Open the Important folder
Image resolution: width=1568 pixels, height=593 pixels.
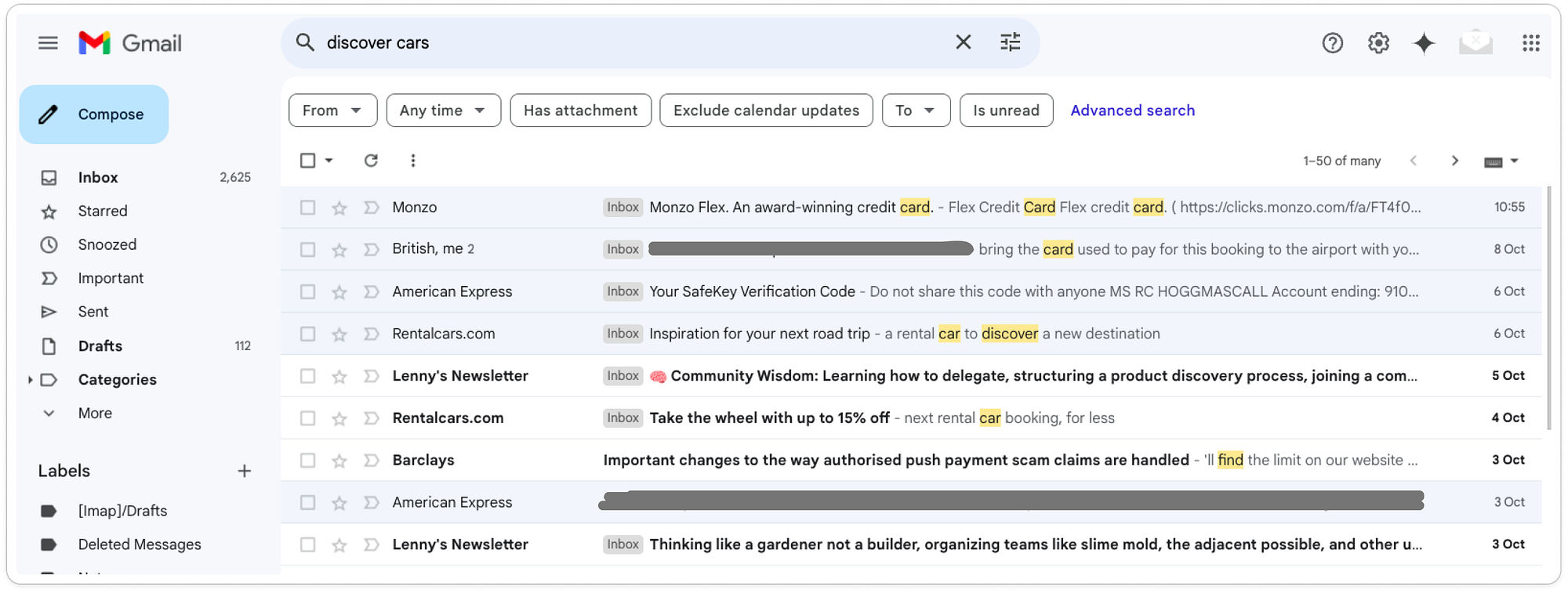111,278
